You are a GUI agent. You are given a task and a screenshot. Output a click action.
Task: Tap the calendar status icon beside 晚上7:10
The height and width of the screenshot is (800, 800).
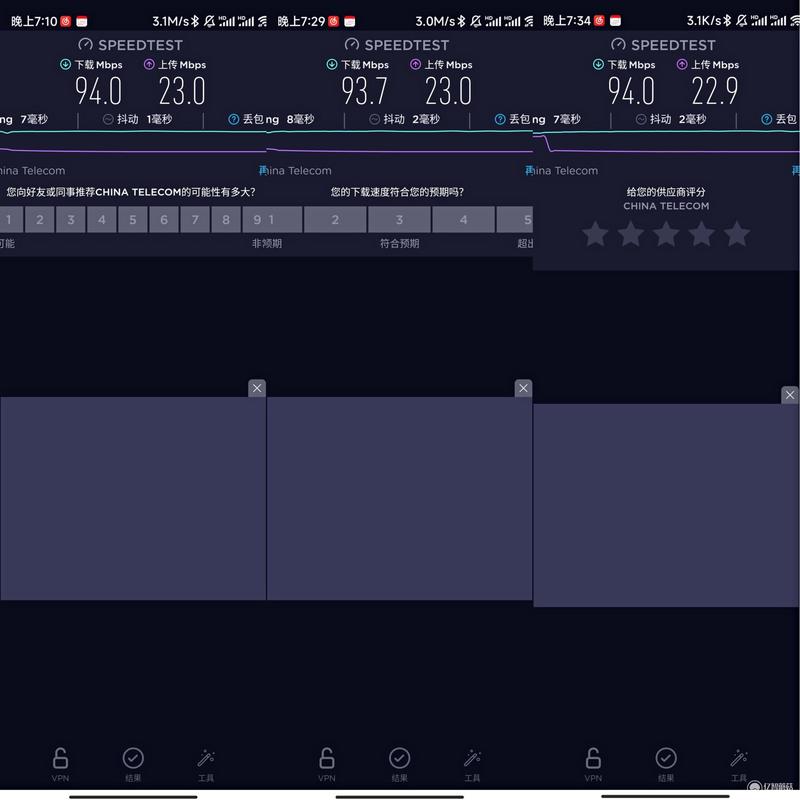tap(82, 21)
